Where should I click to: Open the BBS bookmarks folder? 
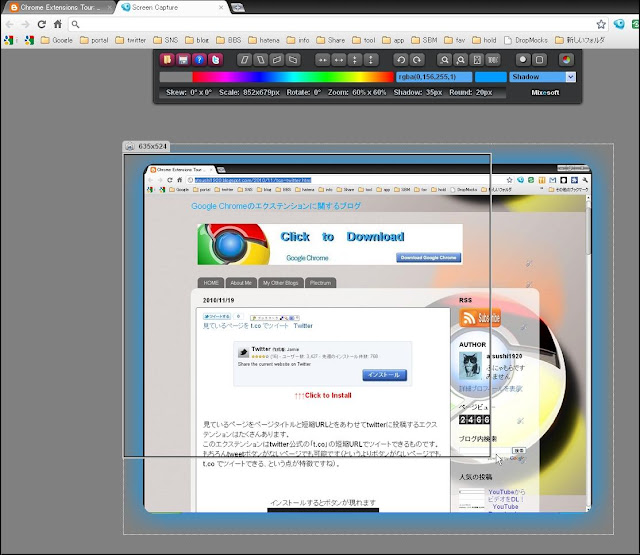pos(229,40)
